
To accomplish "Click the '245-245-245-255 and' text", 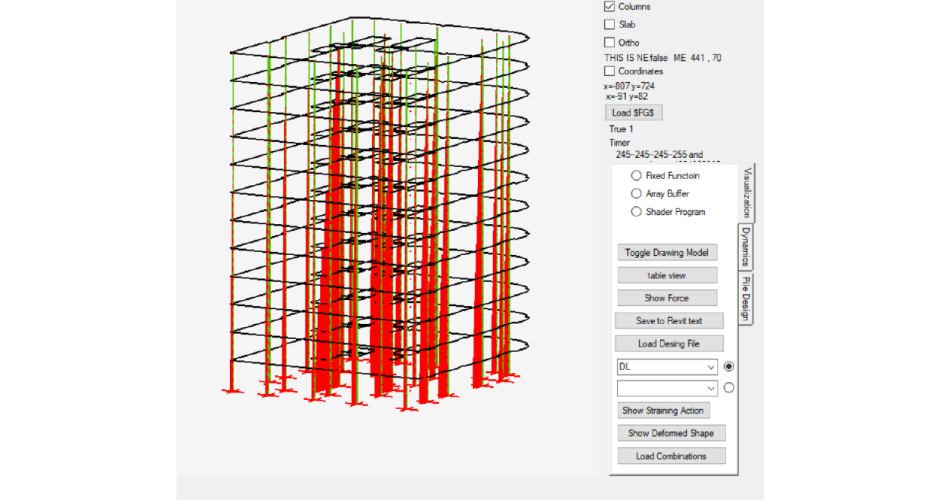I will tap(659, 155).
